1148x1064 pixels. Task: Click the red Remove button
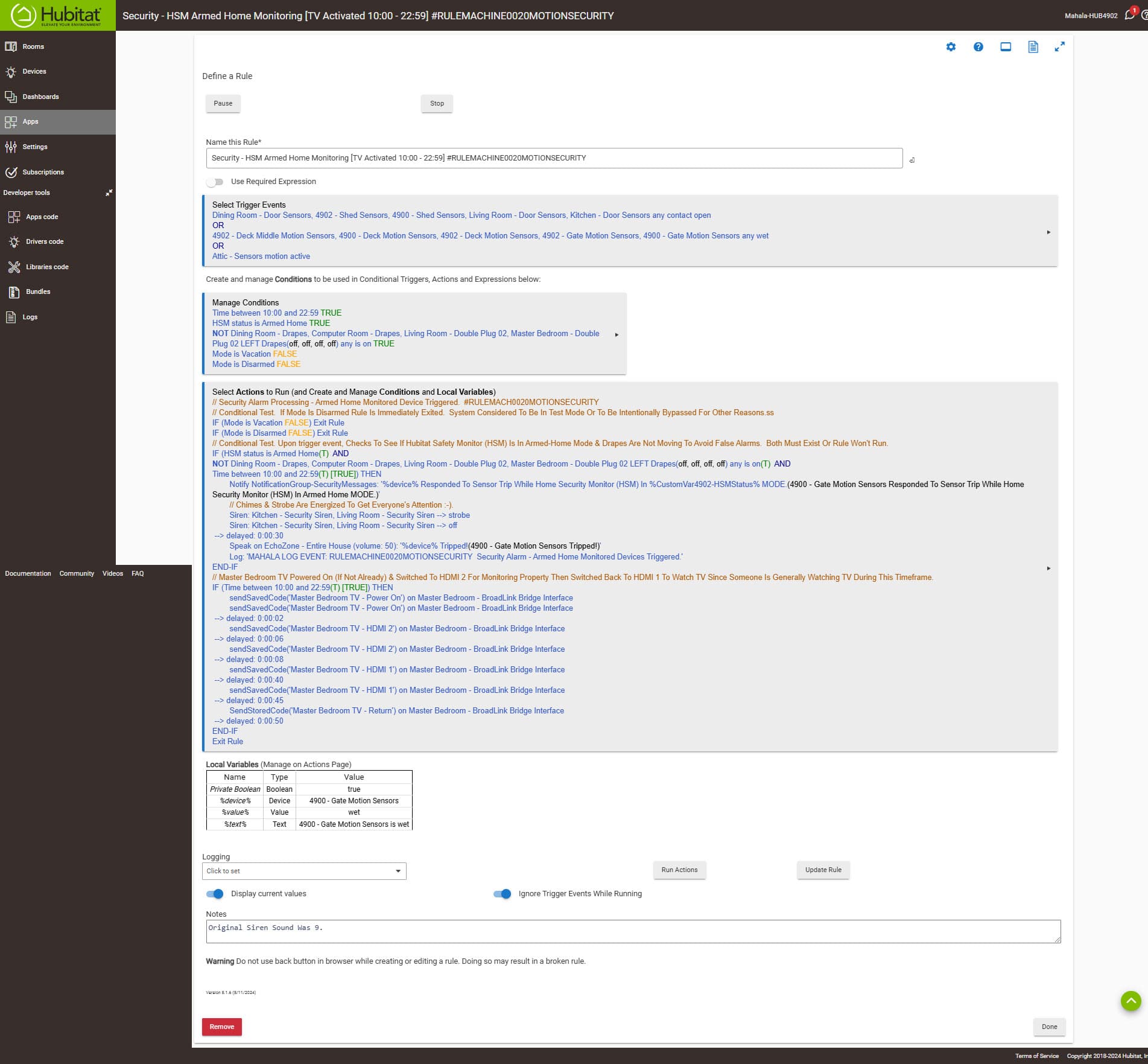(221, 1027)
